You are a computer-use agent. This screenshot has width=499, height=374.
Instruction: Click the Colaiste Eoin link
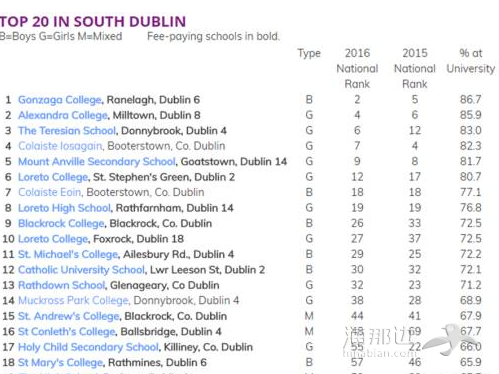49,192
